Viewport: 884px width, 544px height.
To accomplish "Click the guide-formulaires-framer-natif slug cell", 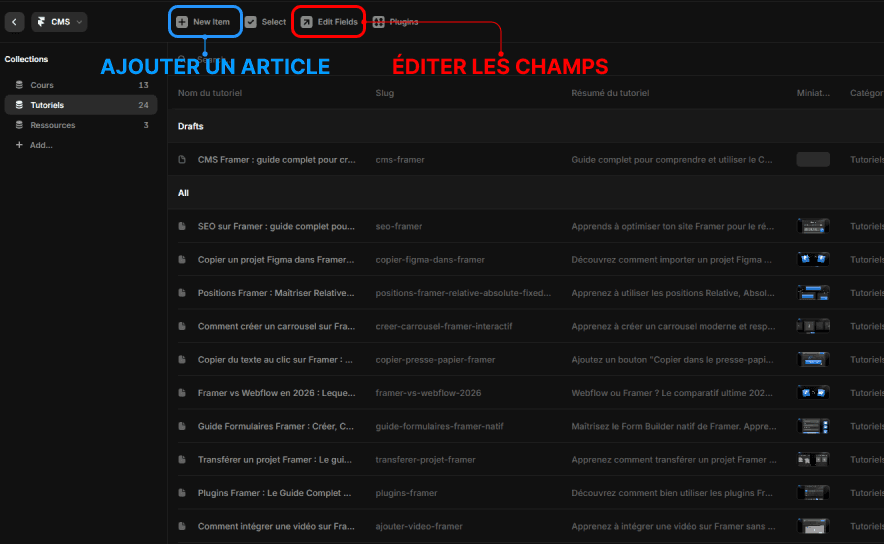I will click(440, 426).
